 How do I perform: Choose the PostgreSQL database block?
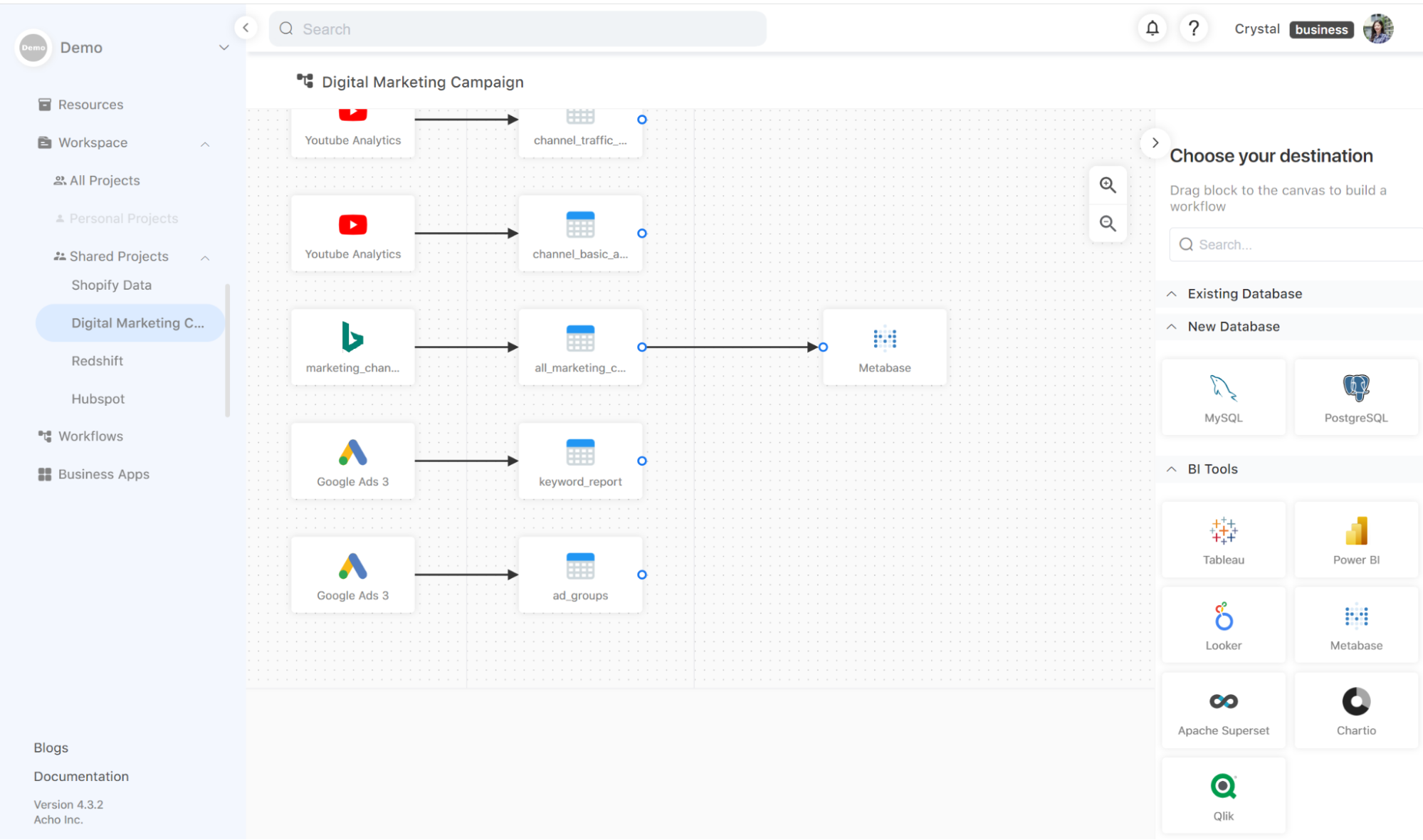[1355, 397]
